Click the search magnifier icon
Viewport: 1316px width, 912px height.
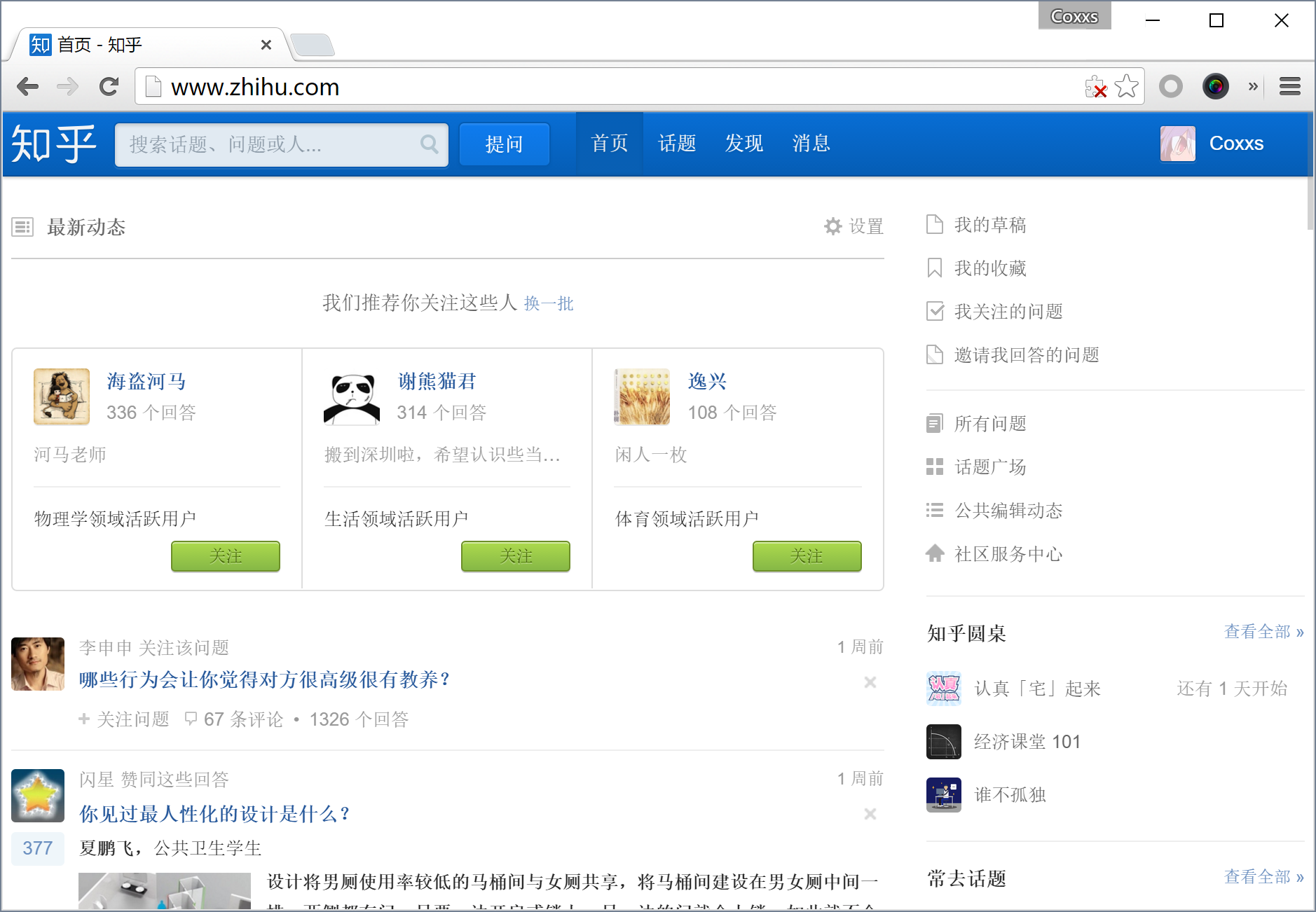pyautogui.click(x=429, y=144)
